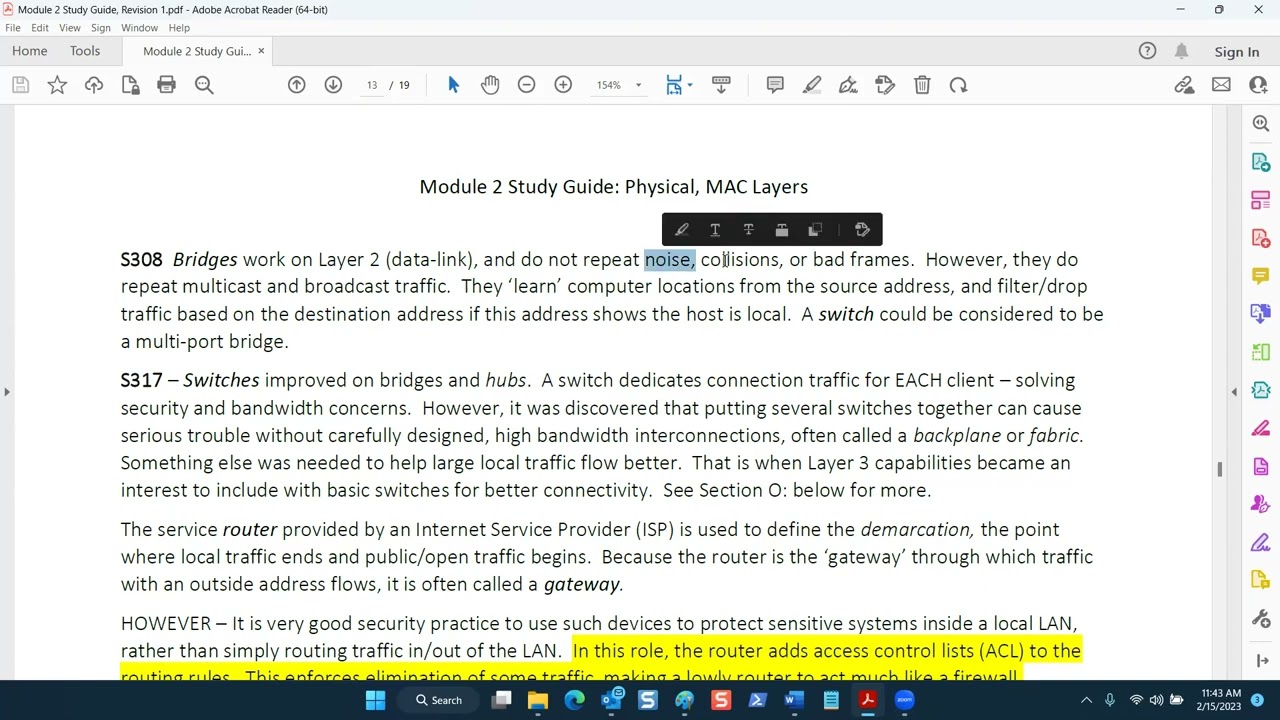
Task: Switch to the Home tab
Action: coord(29,51)
